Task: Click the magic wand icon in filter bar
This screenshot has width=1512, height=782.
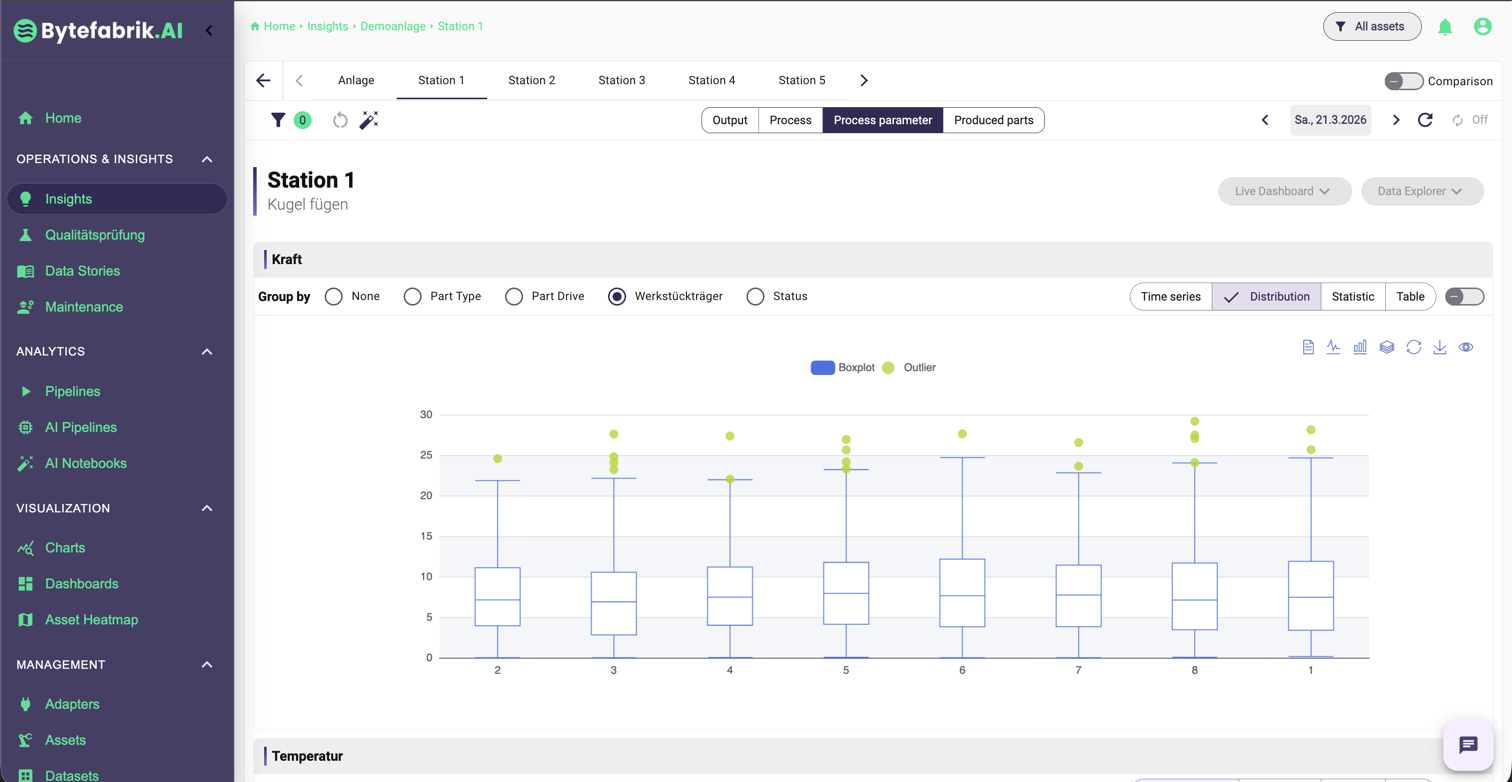Action: click(x=369, y=120)
